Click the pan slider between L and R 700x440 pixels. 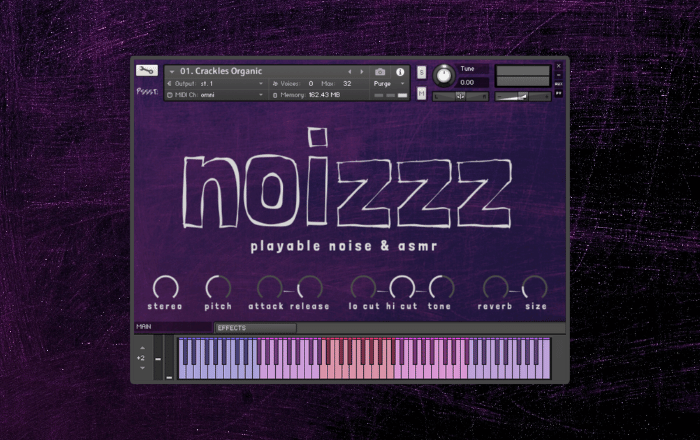click(x=460, y=96)
